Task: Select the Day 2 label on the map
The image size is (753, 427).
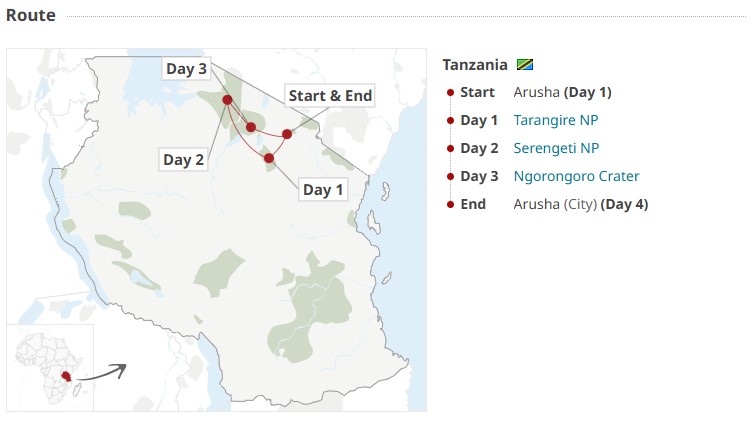Action: pyautogui.click(x=184, y=160)
